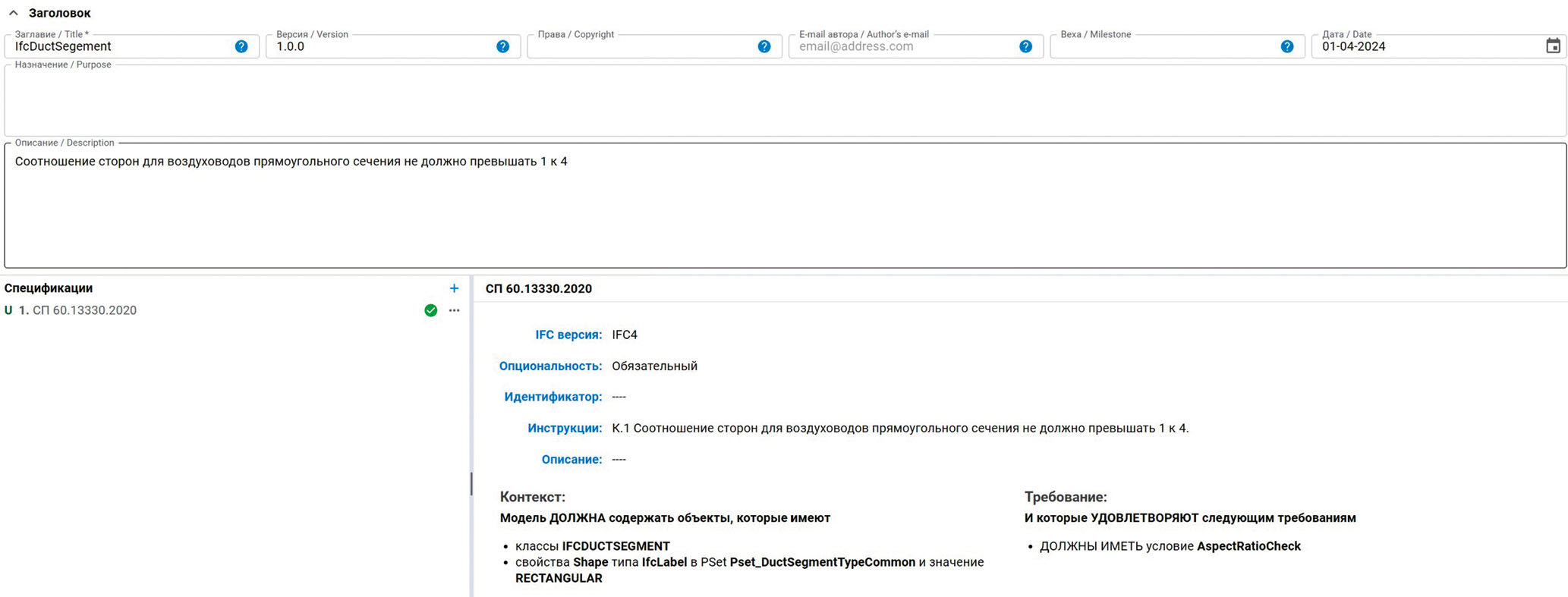Click the panel splitter handle
1568x597 pixels.
[471, 484]
